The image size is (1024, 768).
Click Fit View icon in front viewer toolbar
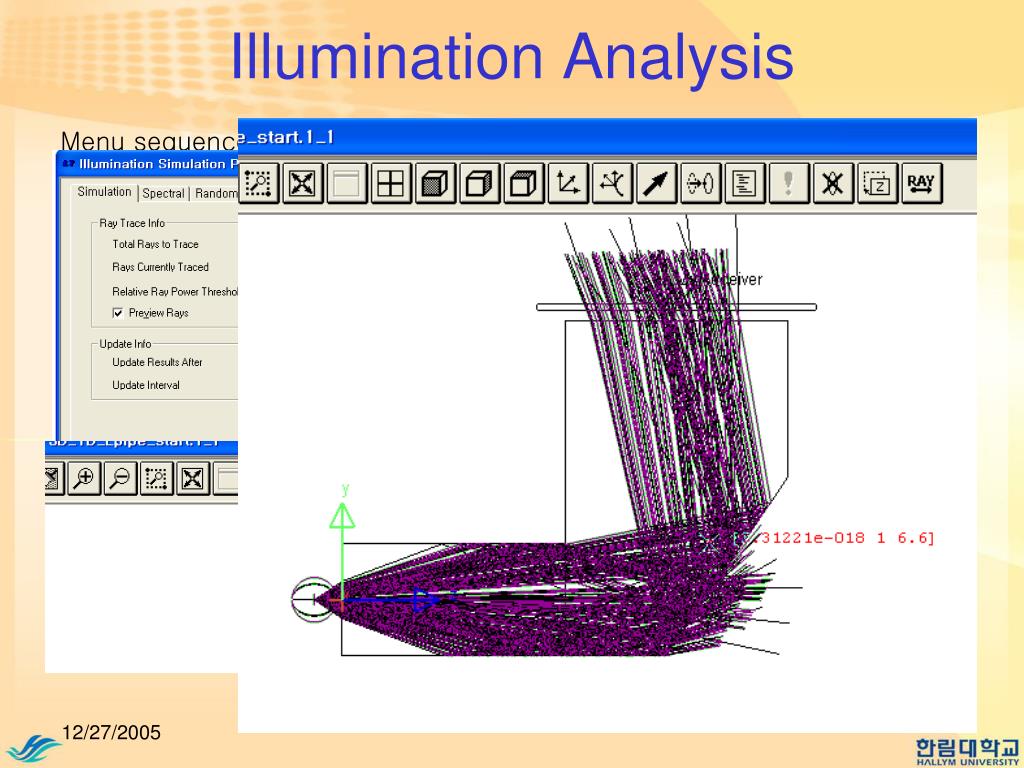click(302, 184)
